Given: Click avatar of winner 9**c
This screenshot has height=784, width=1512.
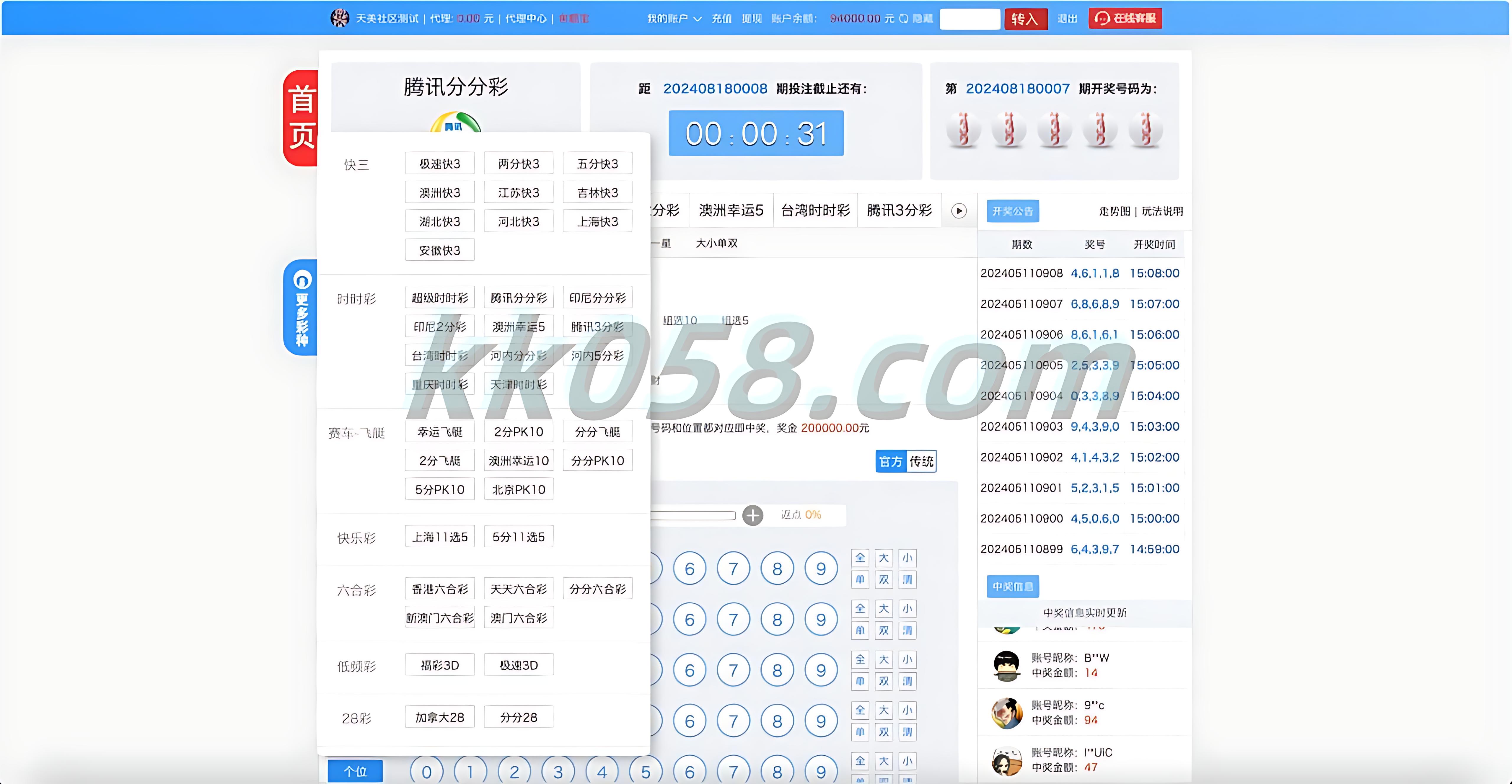Looking at the screenshot, I should pyautogui.click(x=1007, y=713).
